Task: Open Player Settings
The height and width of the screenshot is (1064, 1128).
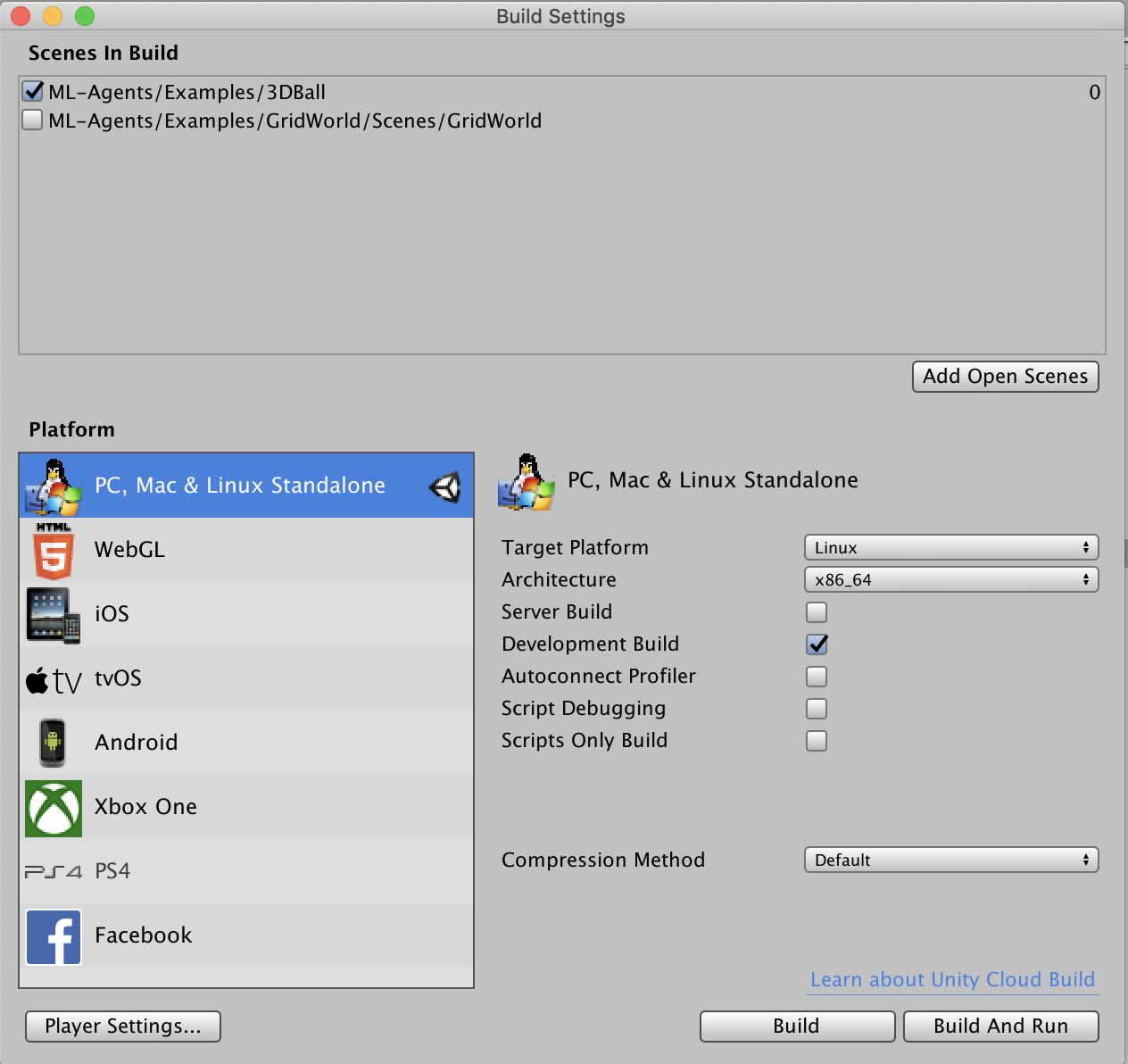Action: (123, 1026)
